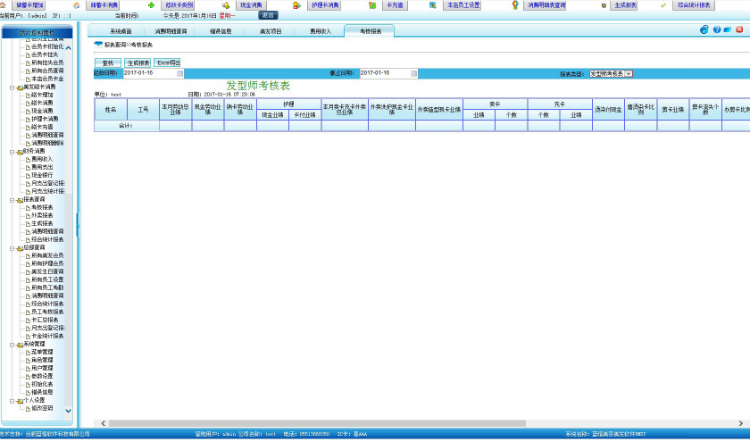Click the 卡充值 toolbar button
The width and height of the screenshot is (750, 440).
(395, 5)
